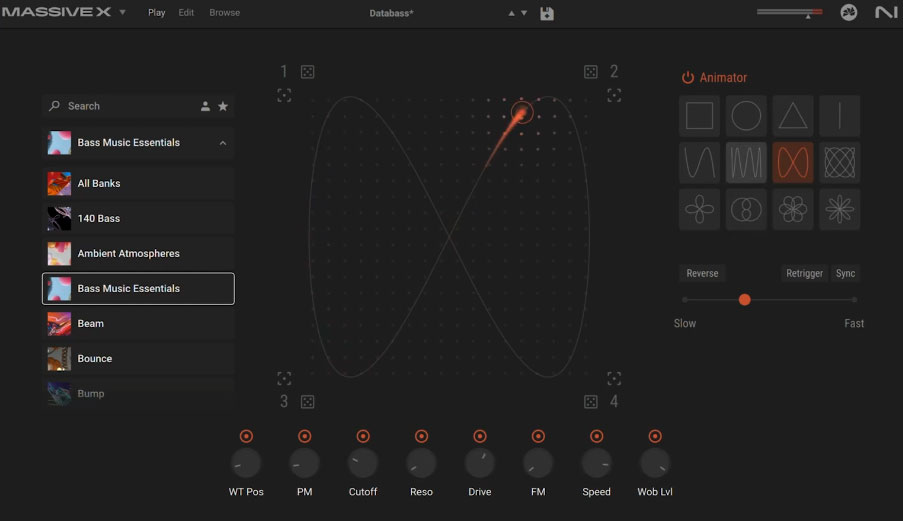Filter presets by favorites star

click(x=223, y=106)
